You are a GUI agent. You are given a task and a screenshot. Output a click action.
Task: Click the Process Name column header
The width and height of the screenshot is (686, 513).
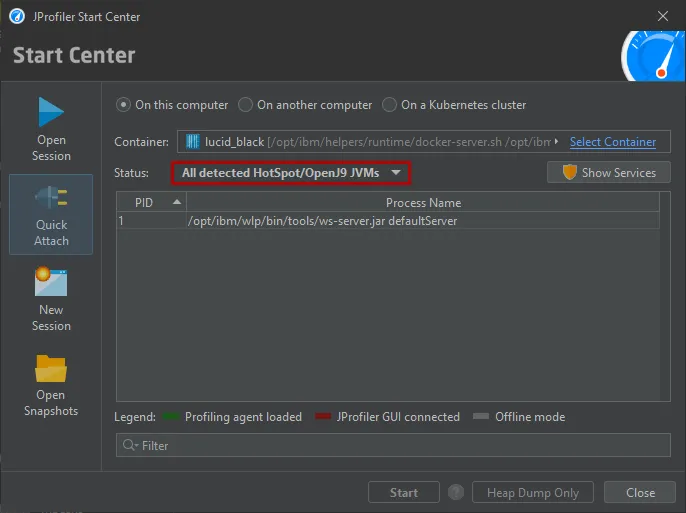[x=423, y=202]
